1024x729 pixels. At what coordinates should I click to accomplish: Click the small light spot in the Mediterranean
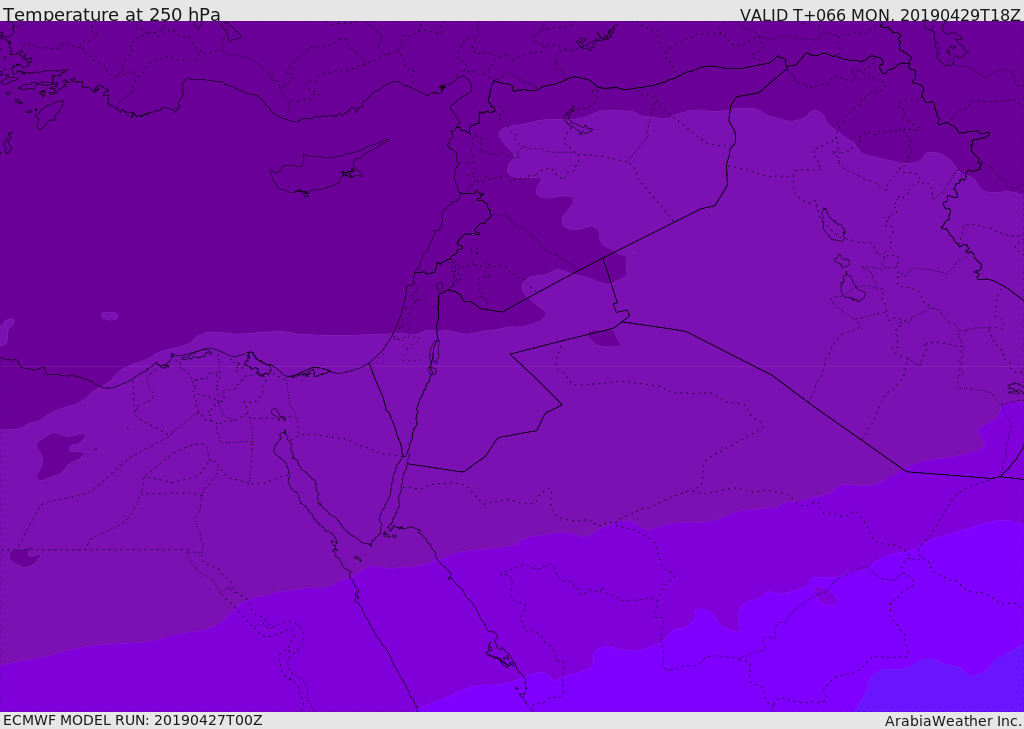tap(109, 316)
